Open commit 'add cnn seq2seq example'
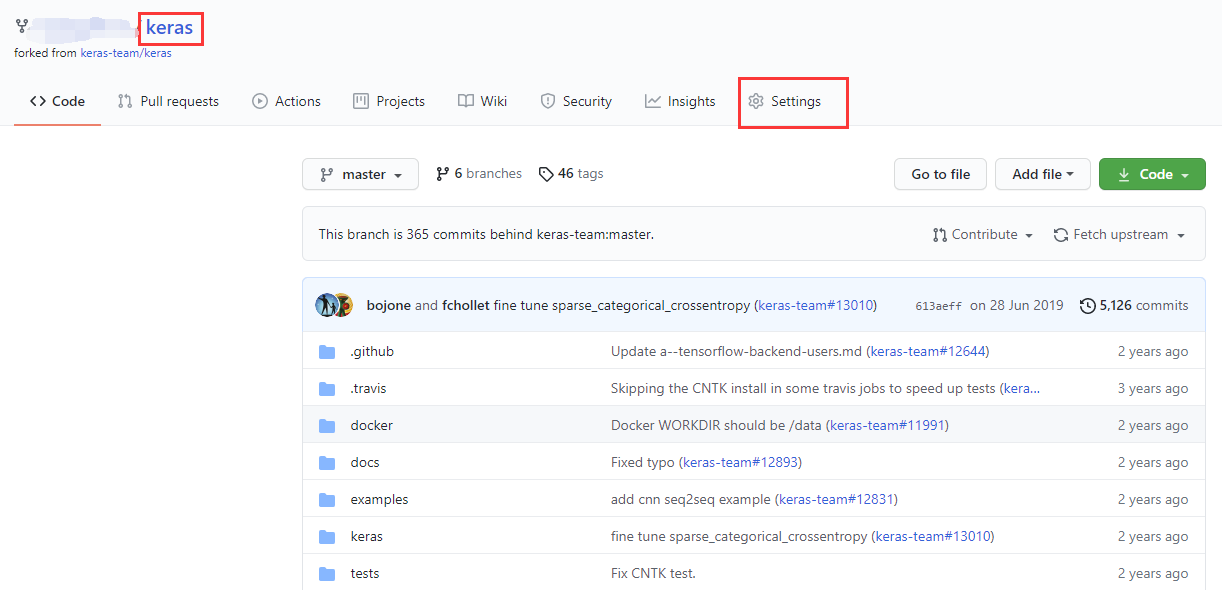Viewport: 1222px width, 590px height. tap(691, 500)
